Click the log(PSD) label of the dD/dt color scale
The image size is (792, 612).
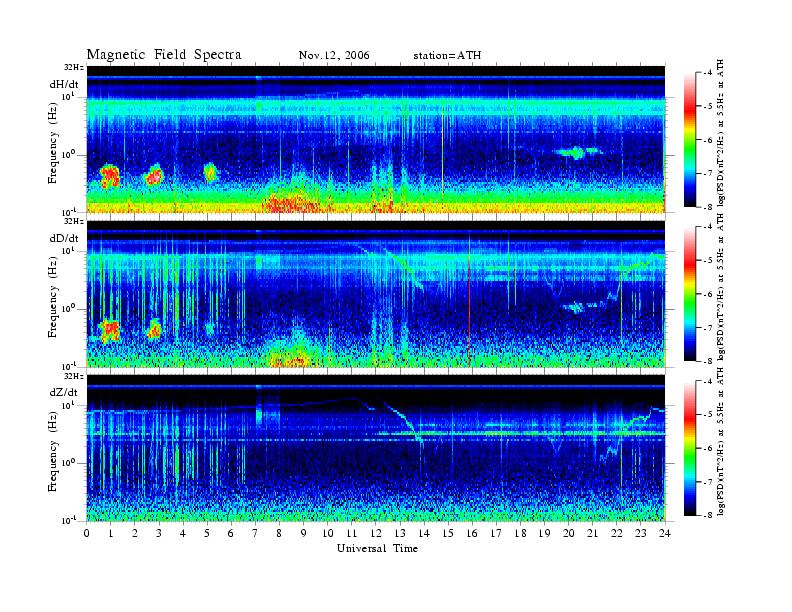pyautogui.click(x=721, y=287)
